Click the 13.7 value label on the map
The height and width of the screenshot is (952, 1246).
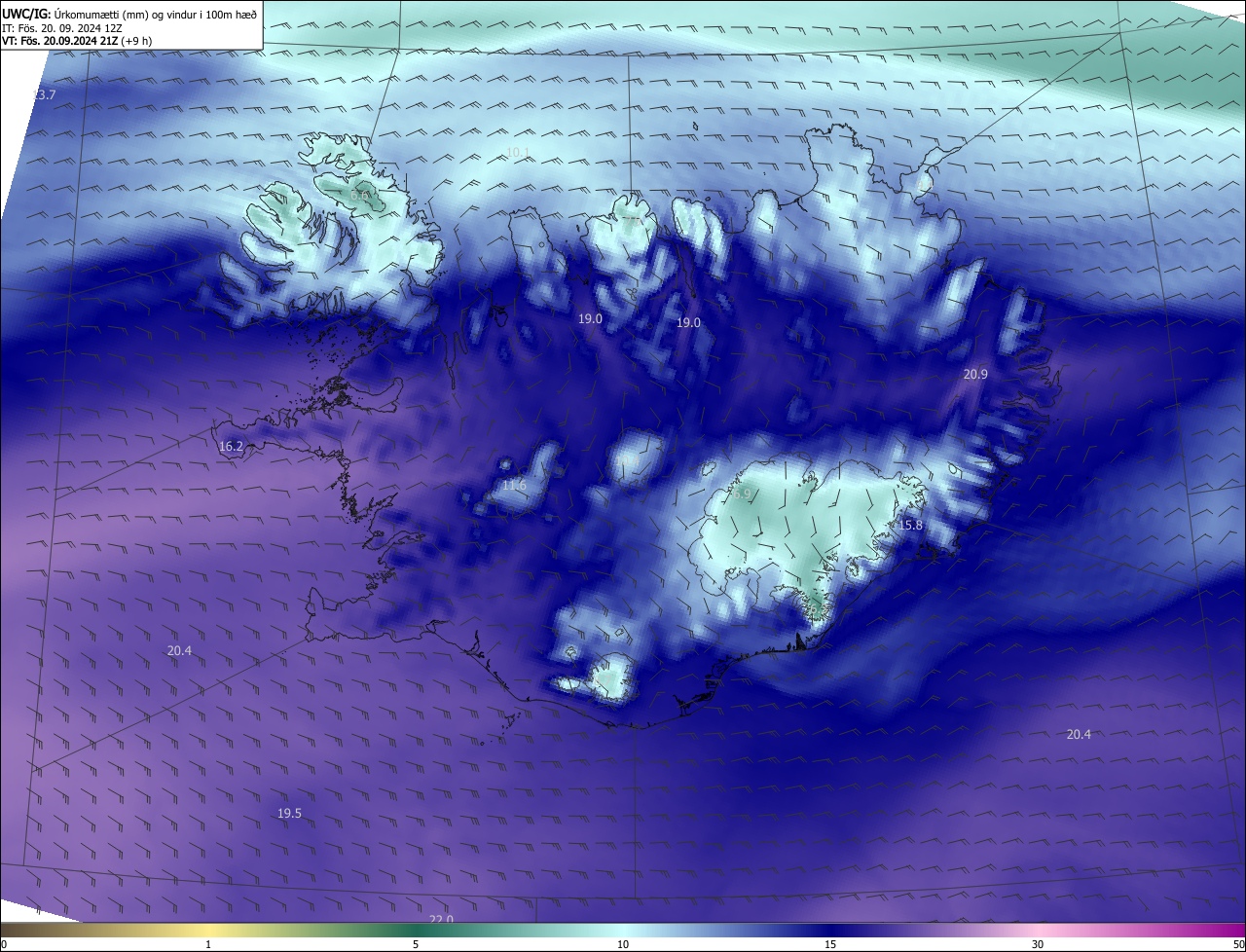pyautogui.click(x=45, y=94)
